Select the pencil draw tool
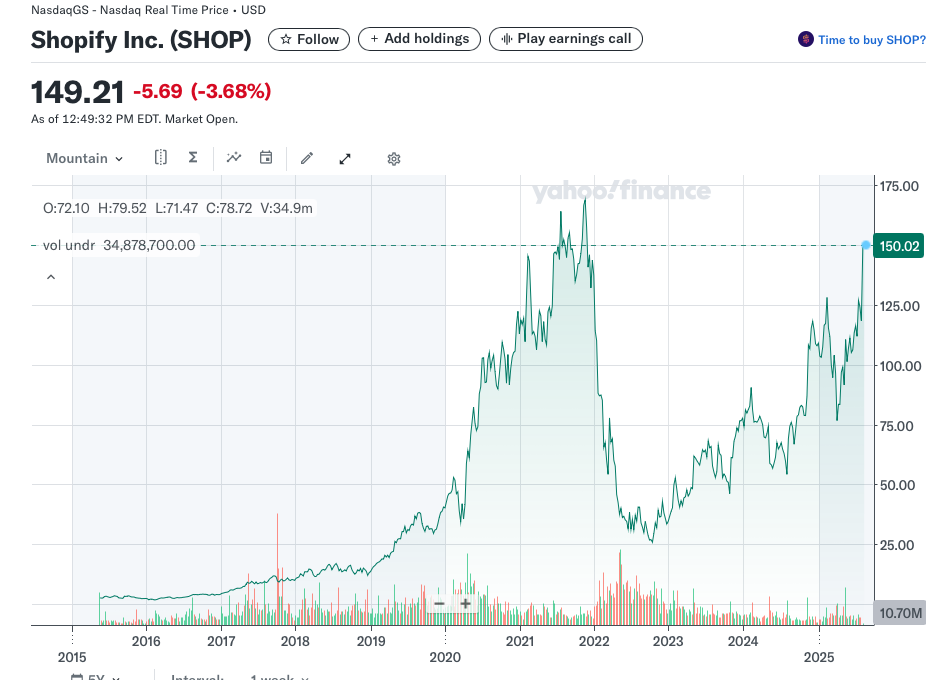The height and width of the screenshot is (680, 940). [307, 158]
